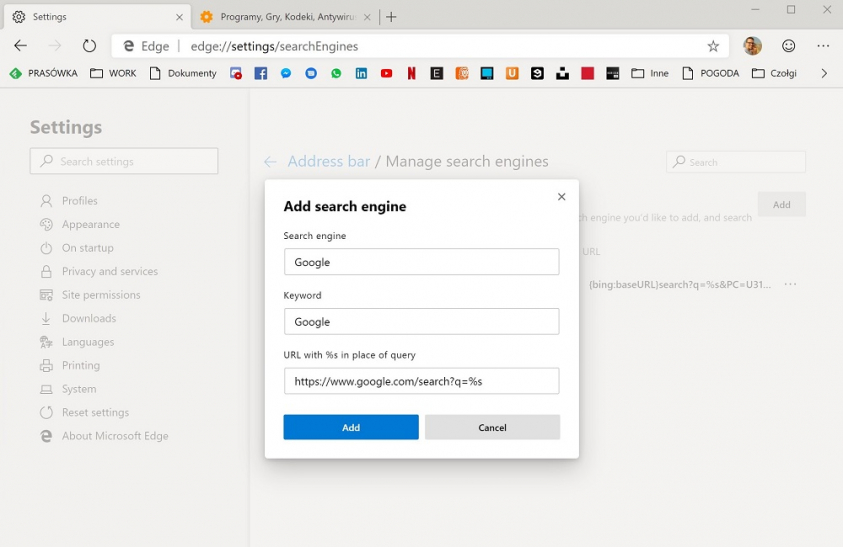Click the blue round chat bookmark icon

pos(311,74)
